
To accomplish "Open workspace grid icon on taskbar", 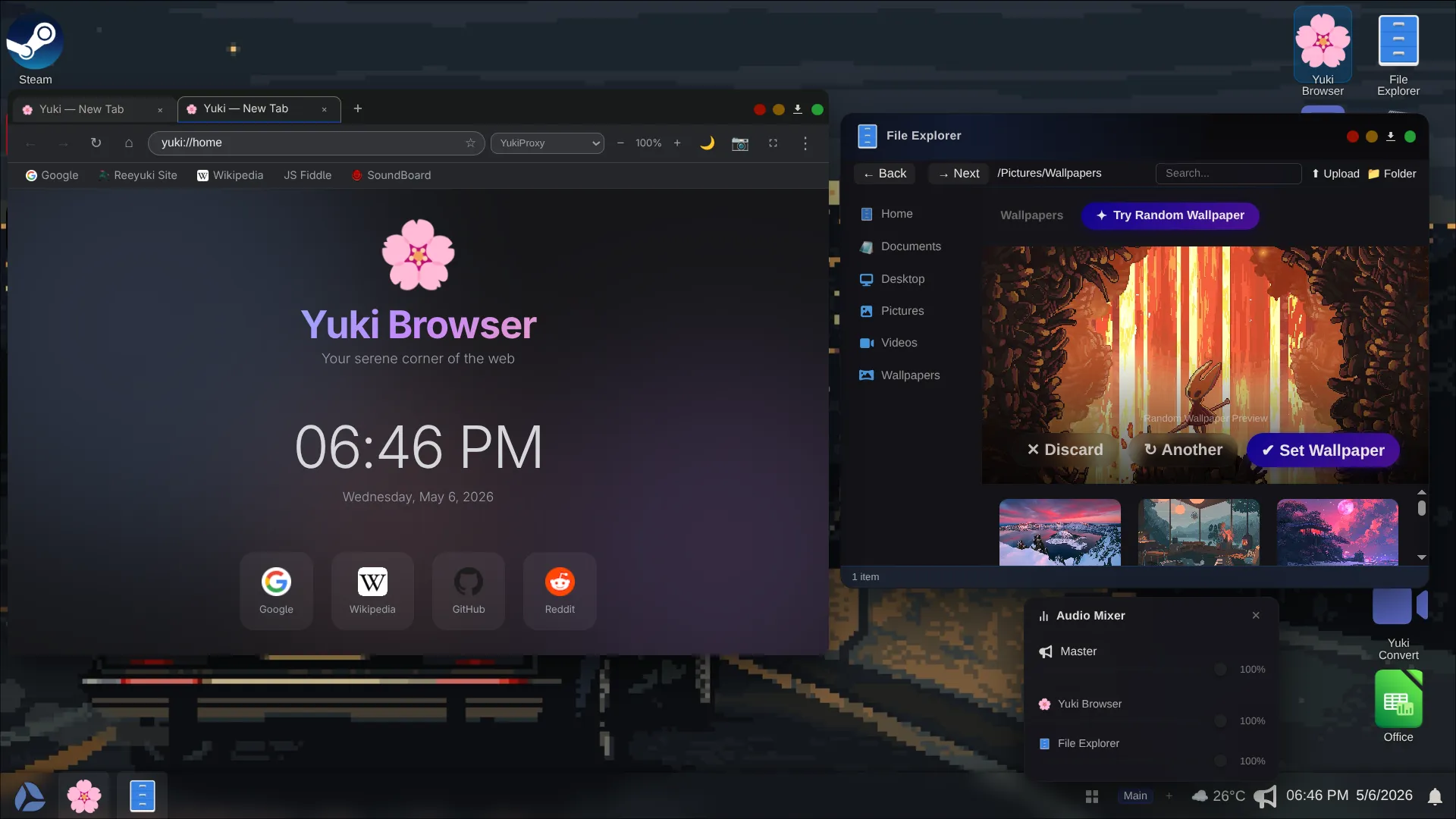I will tap(1092, 796).
